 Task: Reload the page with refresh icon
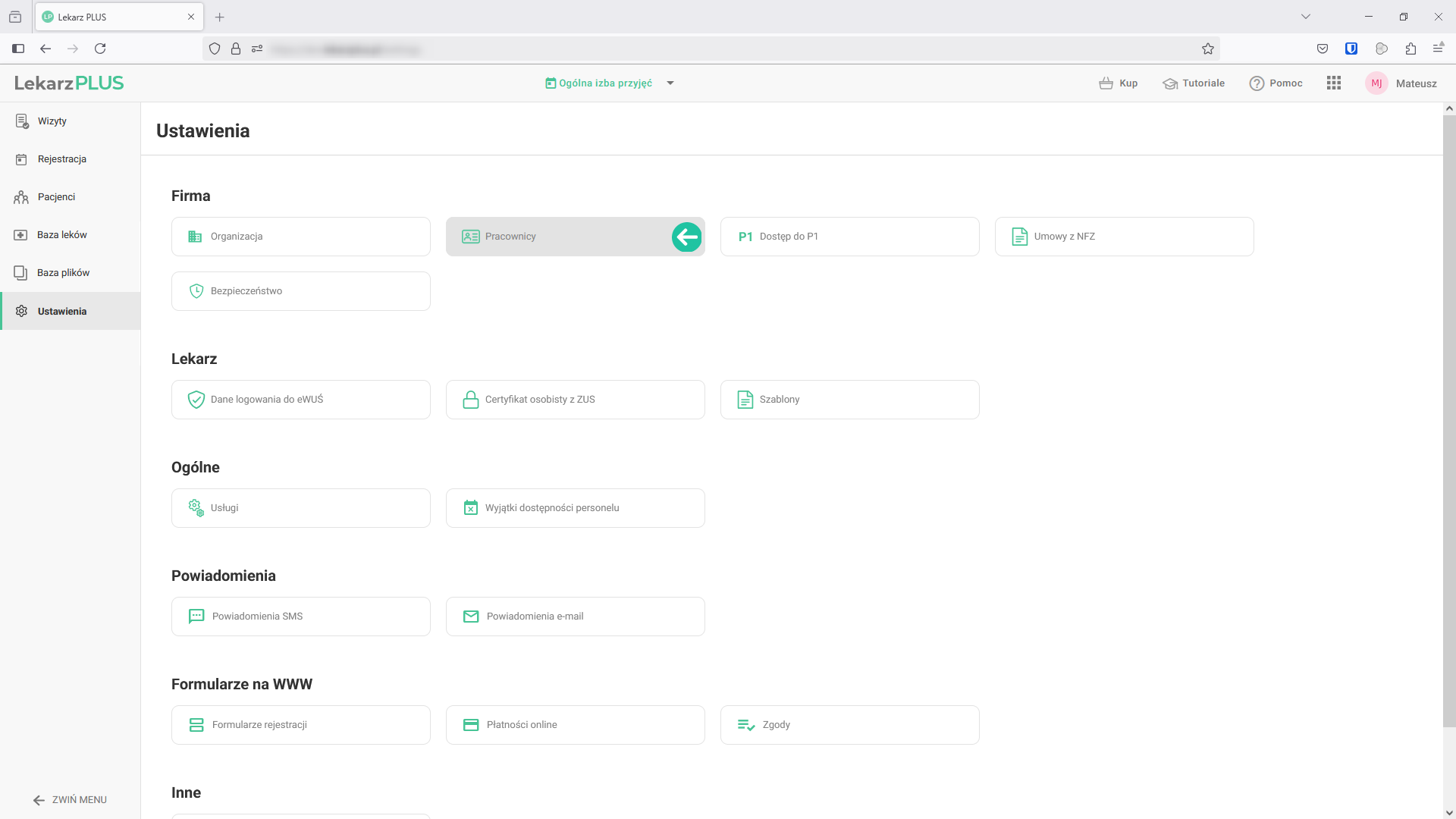click(100, 49)
